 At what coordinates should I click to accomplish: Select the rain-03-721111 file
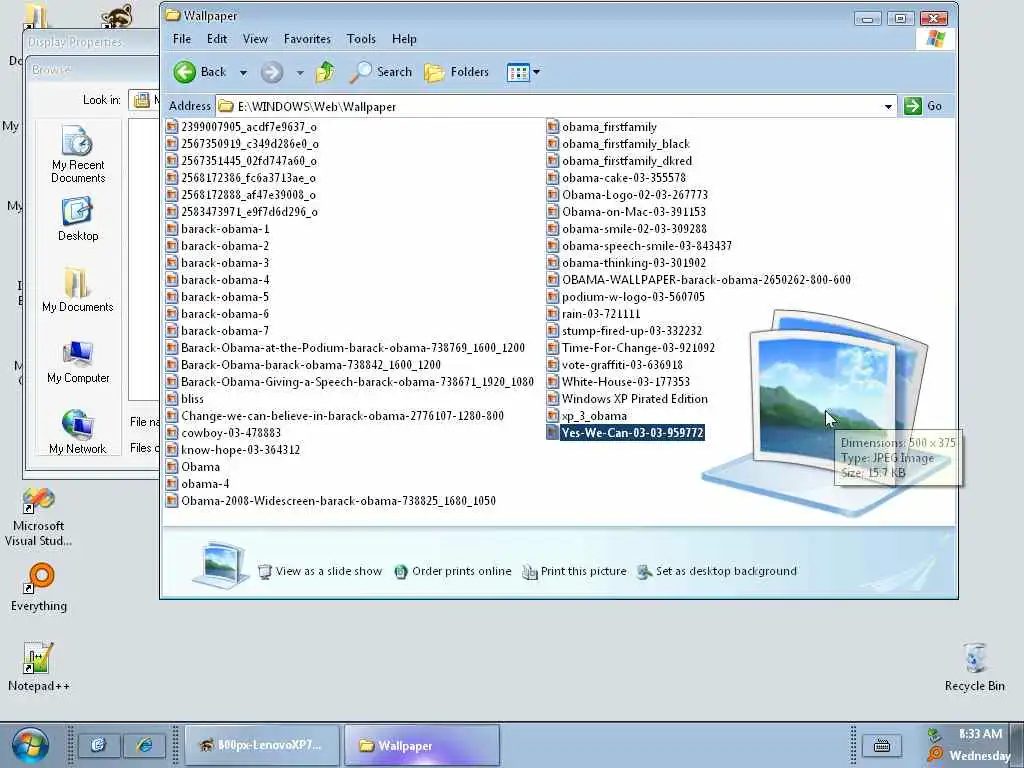click(x=594, y=313)
